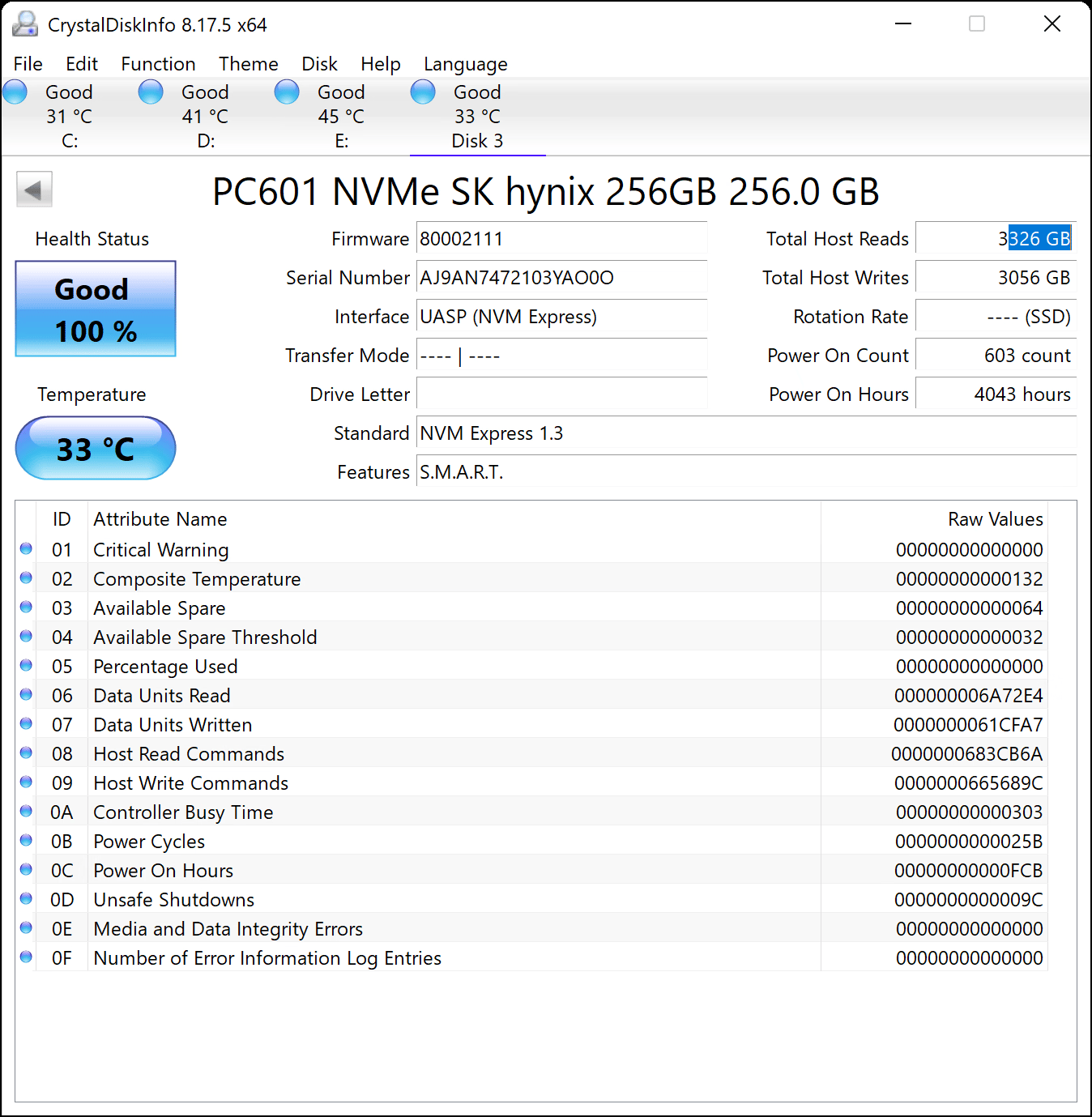Click status dot beside Available Spare (ID 03)
Screen dimensions: 1092x1117
coord(26,608)
